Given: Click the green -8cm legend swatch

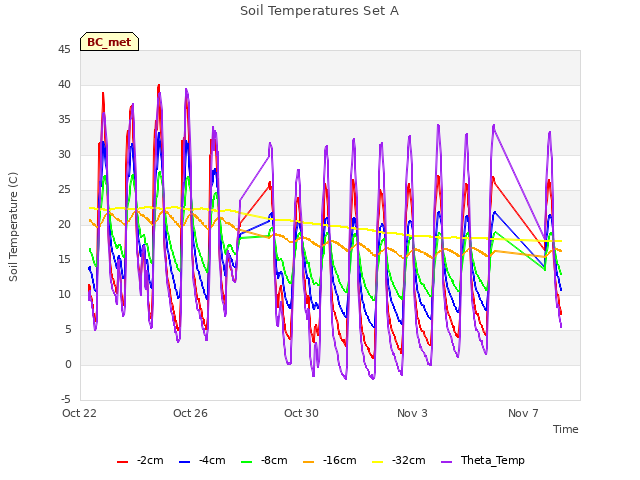Looking at the screenshot, I should [x=247, y=462].
